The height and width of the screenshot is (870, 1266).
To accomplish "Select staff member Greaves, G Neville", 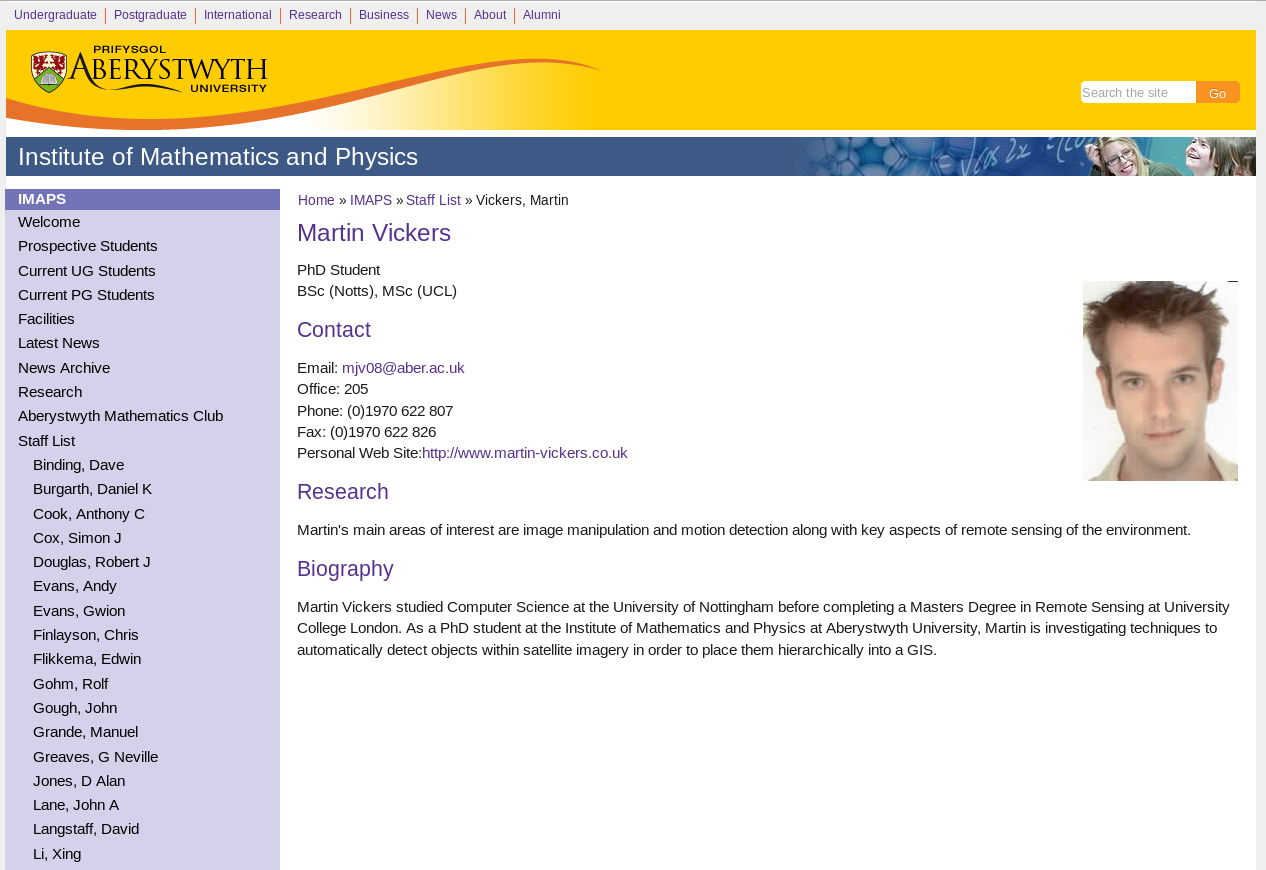I will [96, 757].
